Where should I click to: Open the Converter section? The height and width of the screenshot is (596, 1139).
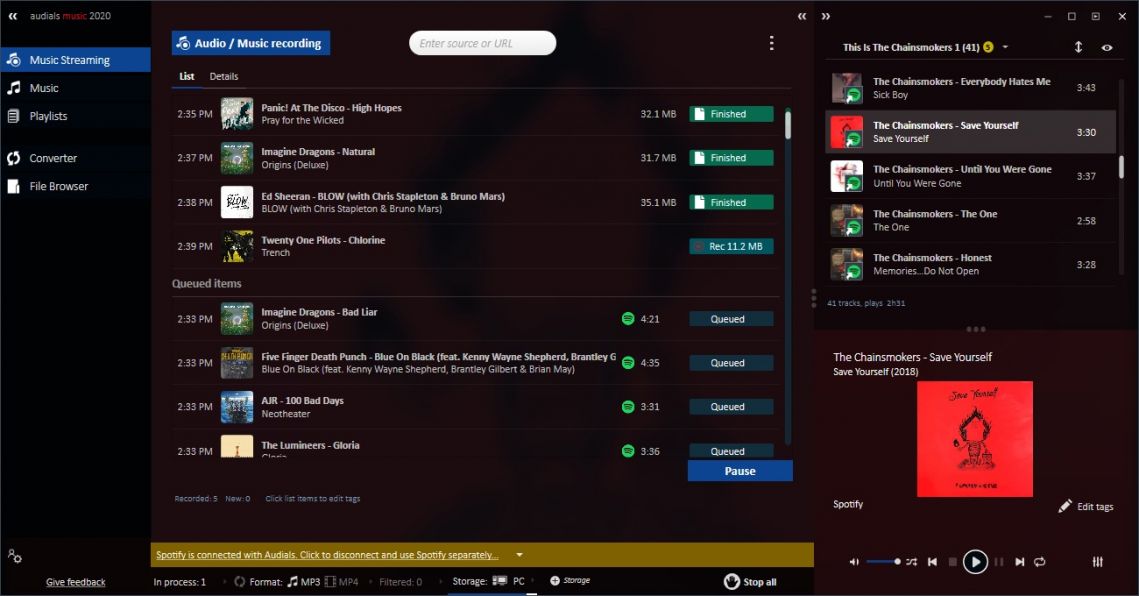click(75, 158)
